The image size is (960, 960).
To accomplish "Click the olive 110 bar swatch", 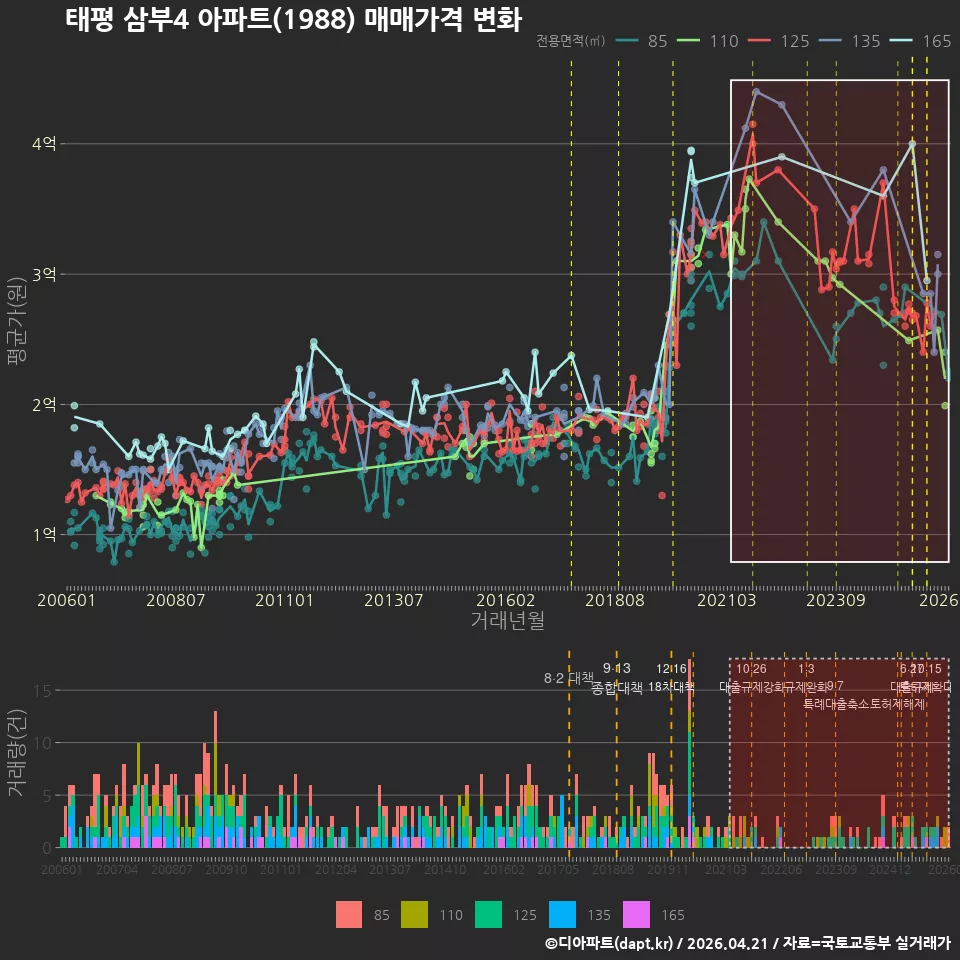I will (x=414, y=915).
